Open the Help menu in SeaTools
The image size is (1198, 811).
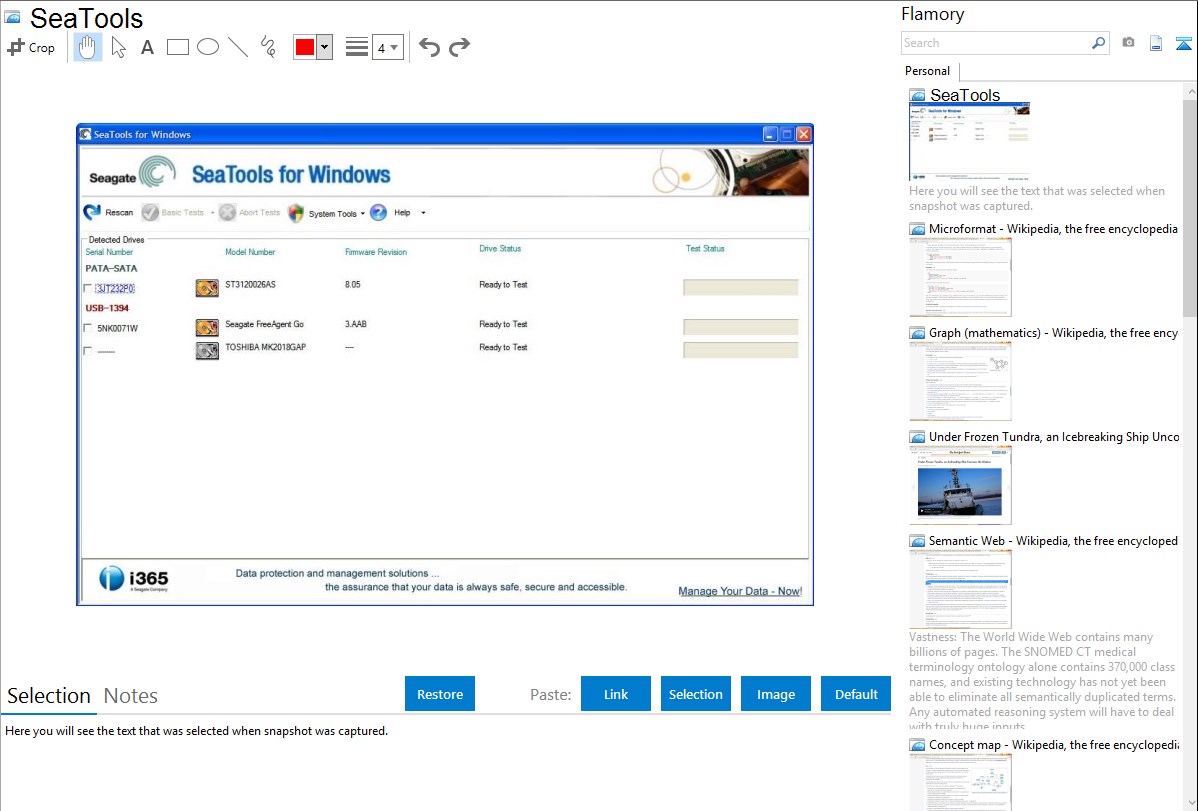[390, 212]
